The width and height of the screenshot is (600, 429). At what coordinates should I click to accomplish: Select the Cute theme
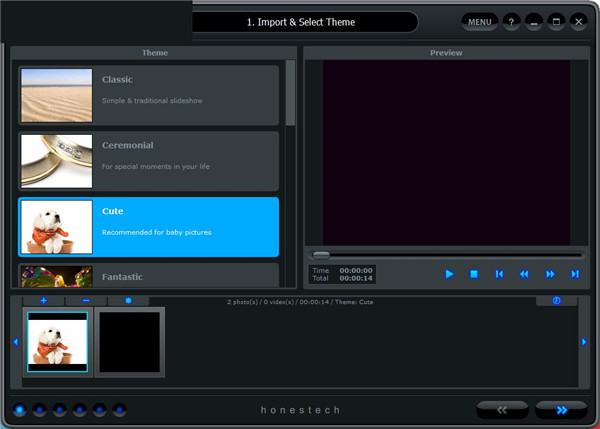[x=149, y=226]
